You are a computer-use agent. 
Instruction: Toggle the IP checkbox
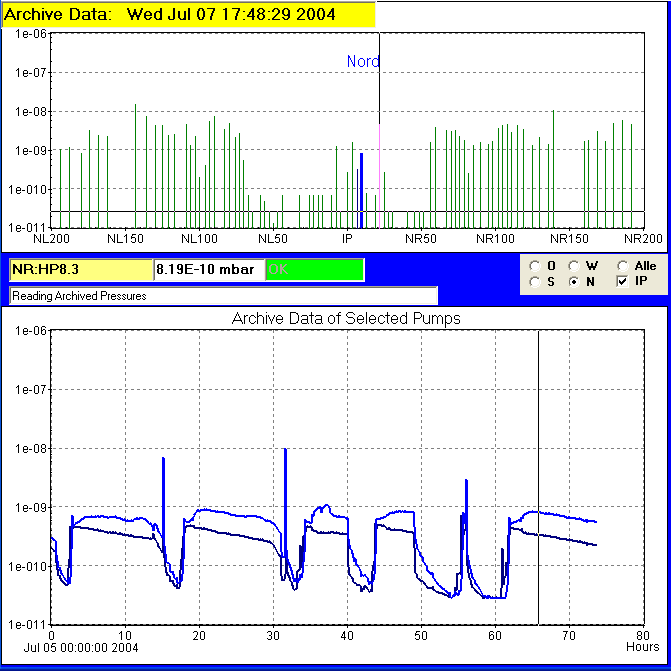[x=623, y=282]
